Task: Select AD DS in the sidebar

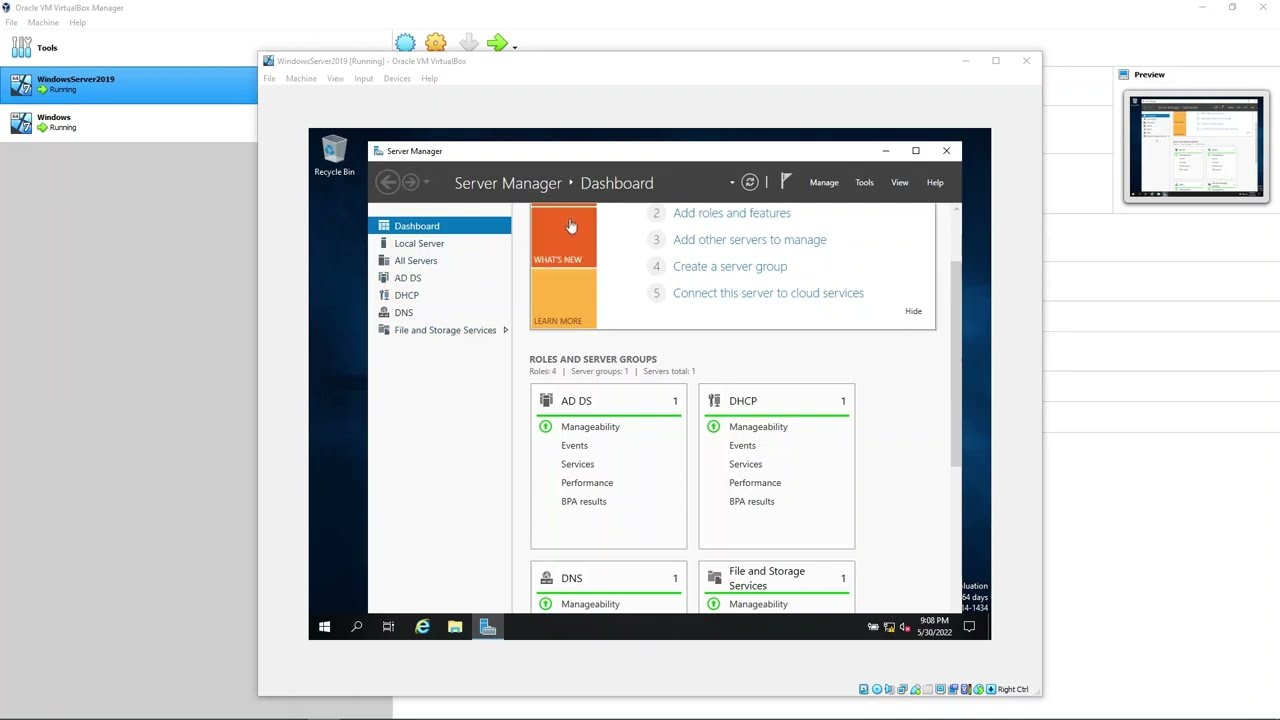Action: [x=440, y=278]
